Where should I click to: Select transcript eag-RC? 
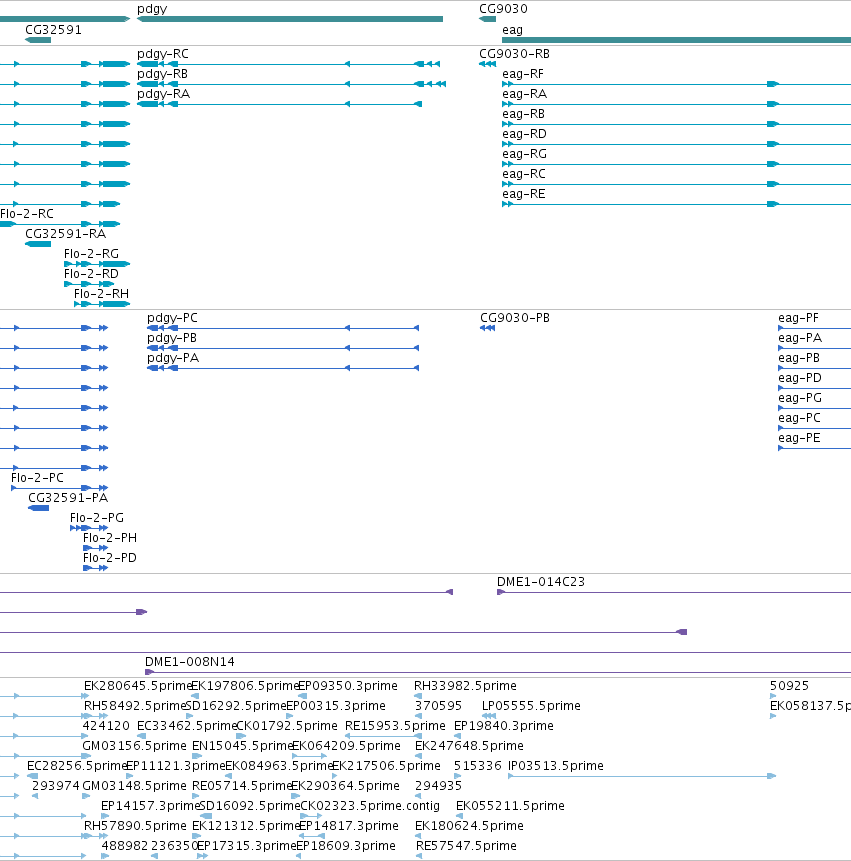676,184
